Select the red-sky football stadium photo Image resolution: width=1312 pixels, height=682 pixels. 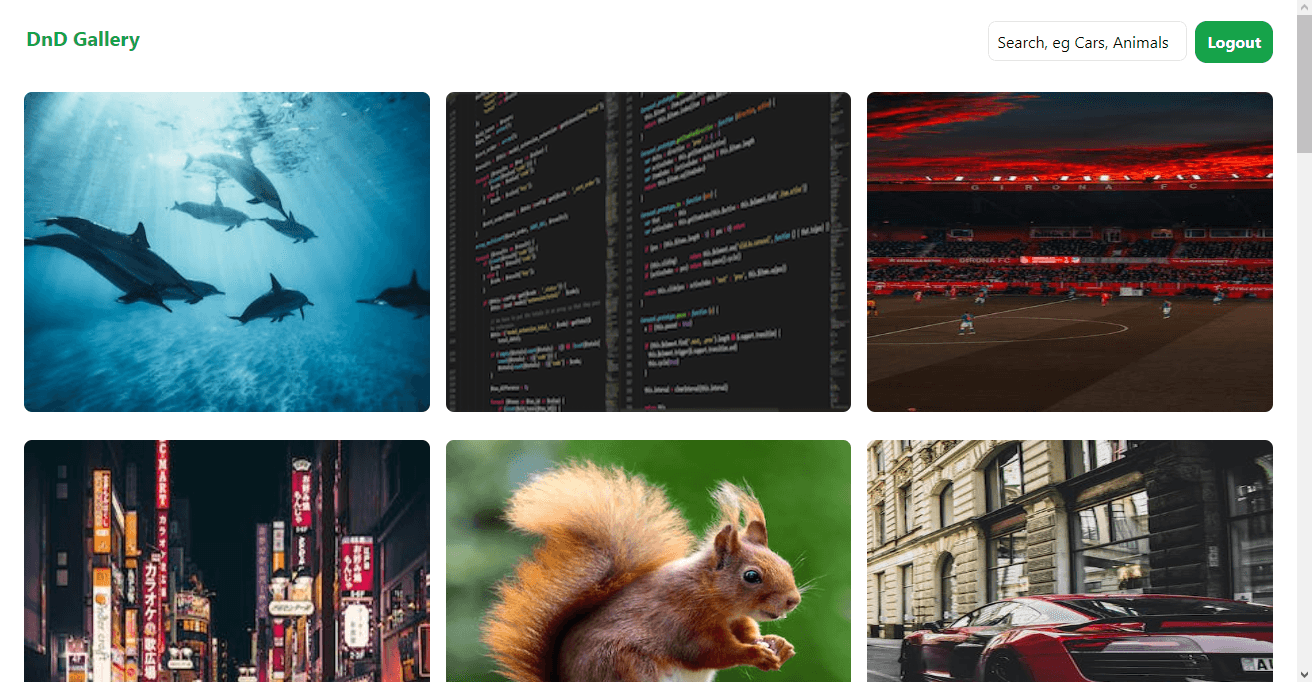coord(1070,252)
